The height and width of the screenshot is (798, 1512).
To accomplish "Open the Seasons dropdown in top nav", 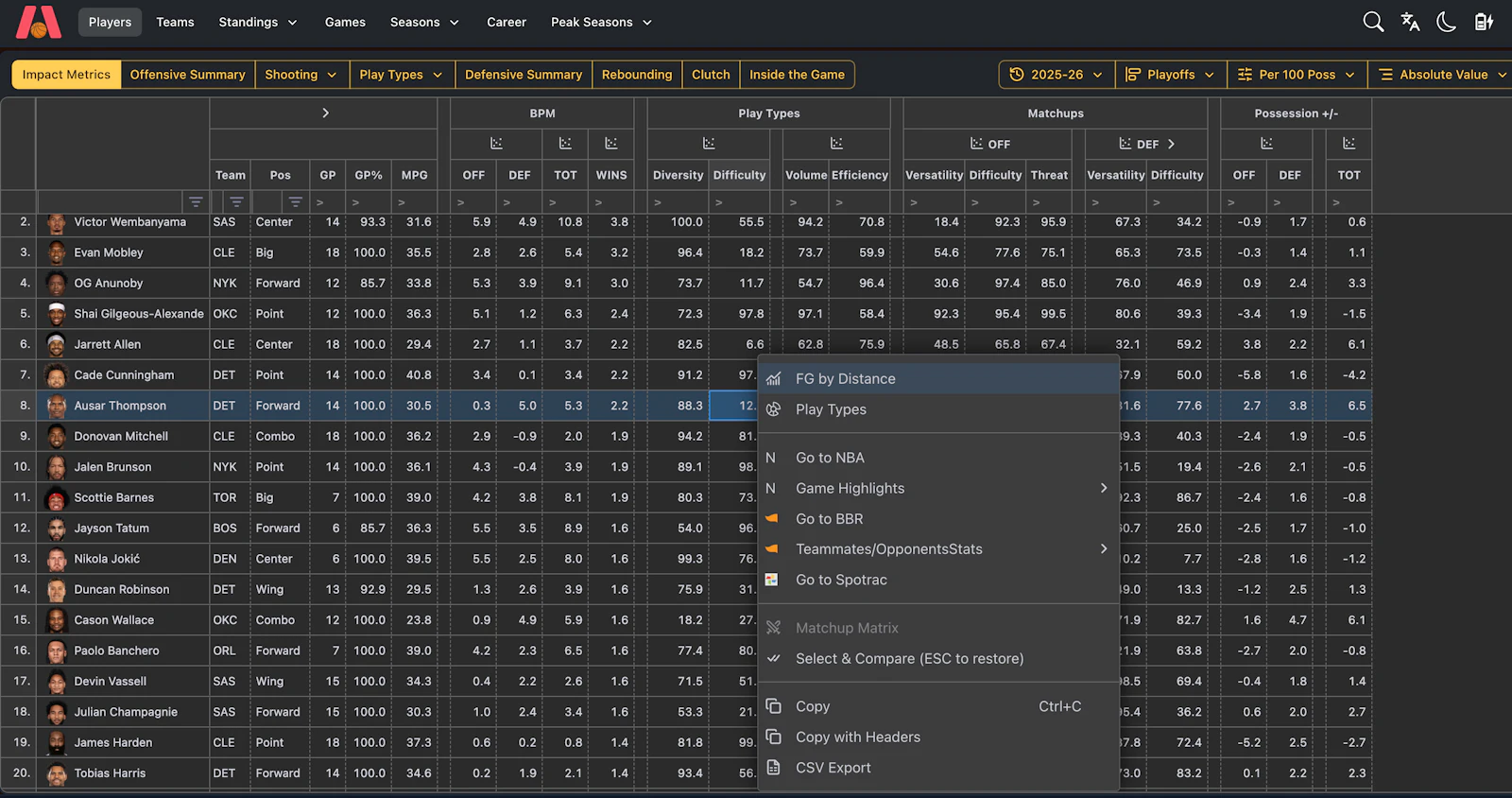I will pos(424,22).
